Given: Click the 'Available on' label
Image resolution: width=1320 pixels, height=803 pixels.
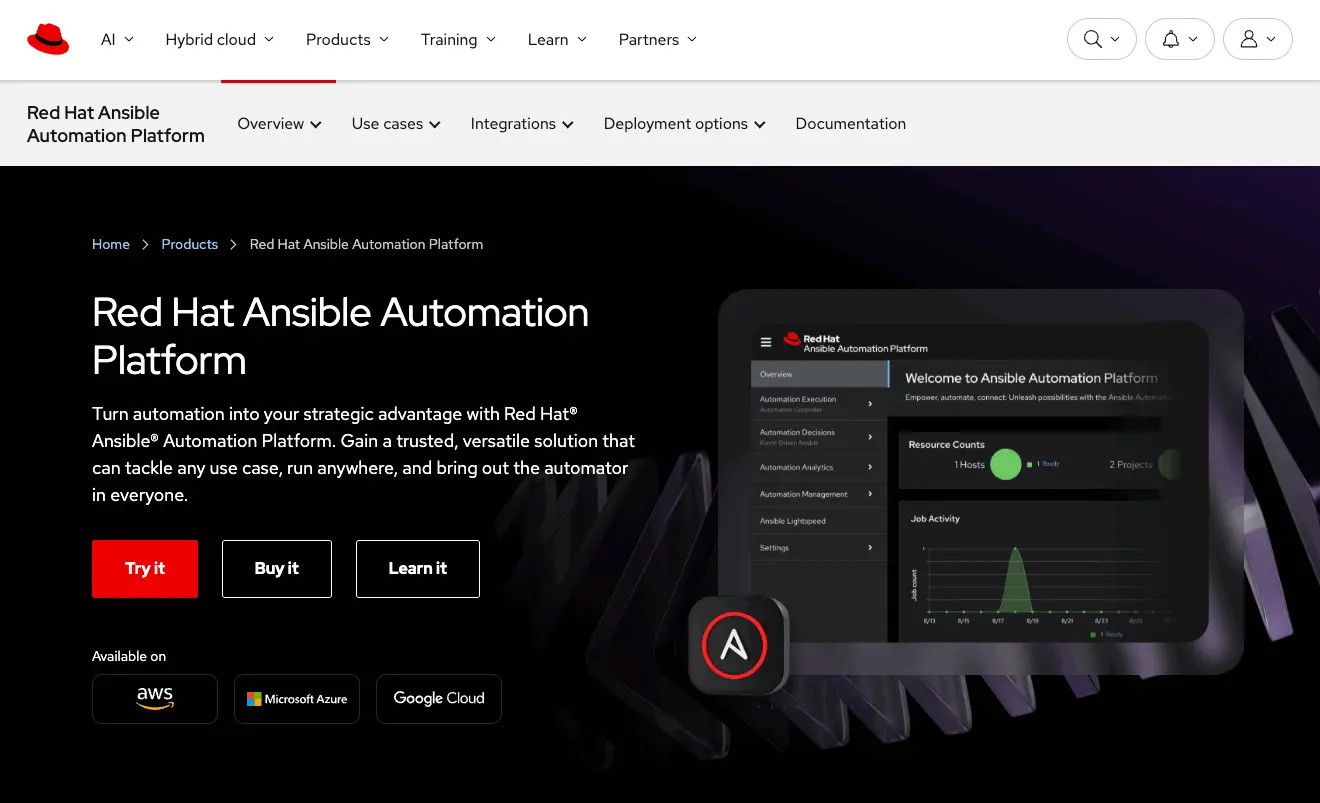Looking at the screenshot, I should (129, 656).
